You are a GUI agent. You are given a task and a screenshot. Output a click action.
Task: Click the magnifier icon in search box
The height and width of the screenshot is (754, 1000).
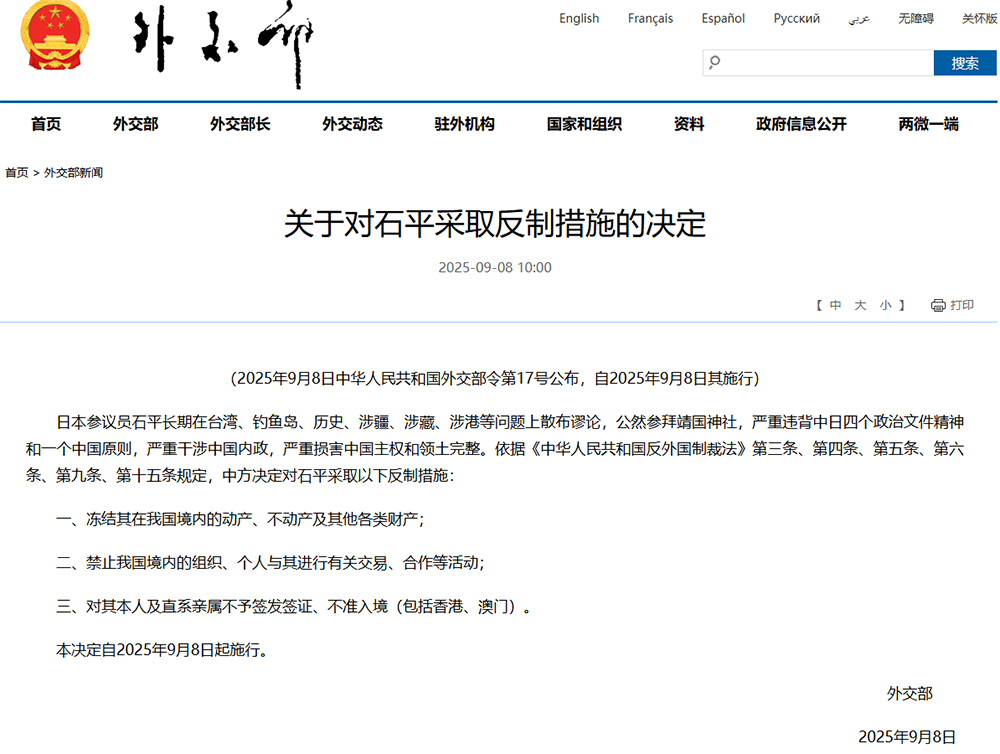pyautogui.click(x=715, y=63)
